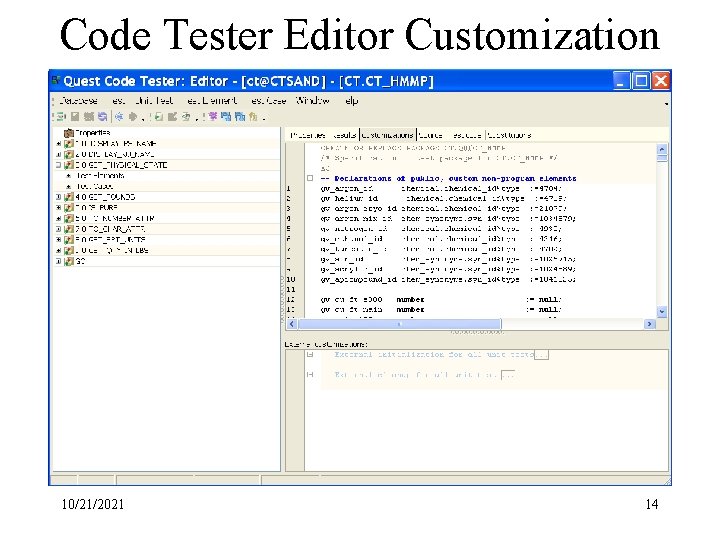
Task: Click the purple toolbar icon
Action: point(213,117)
